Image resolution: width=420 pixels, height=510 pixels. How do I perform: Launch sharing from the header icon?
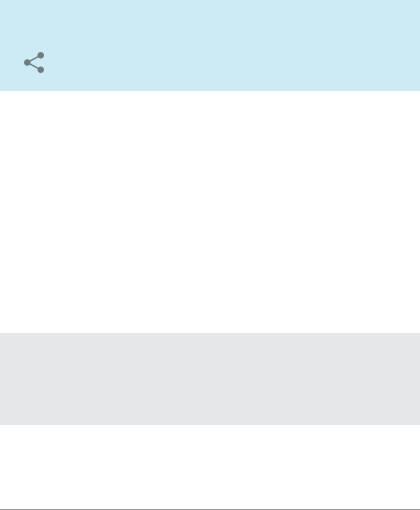tap(34, 62)
